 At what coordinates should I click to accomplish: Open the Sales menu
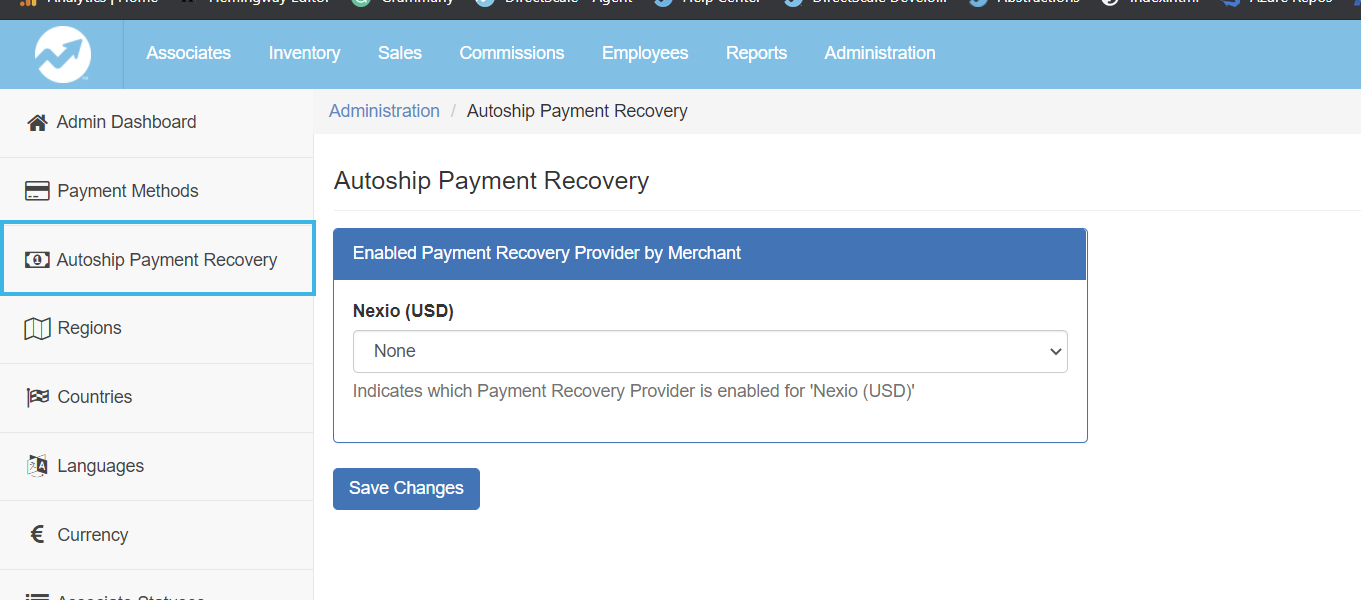(x=400, y=53)
